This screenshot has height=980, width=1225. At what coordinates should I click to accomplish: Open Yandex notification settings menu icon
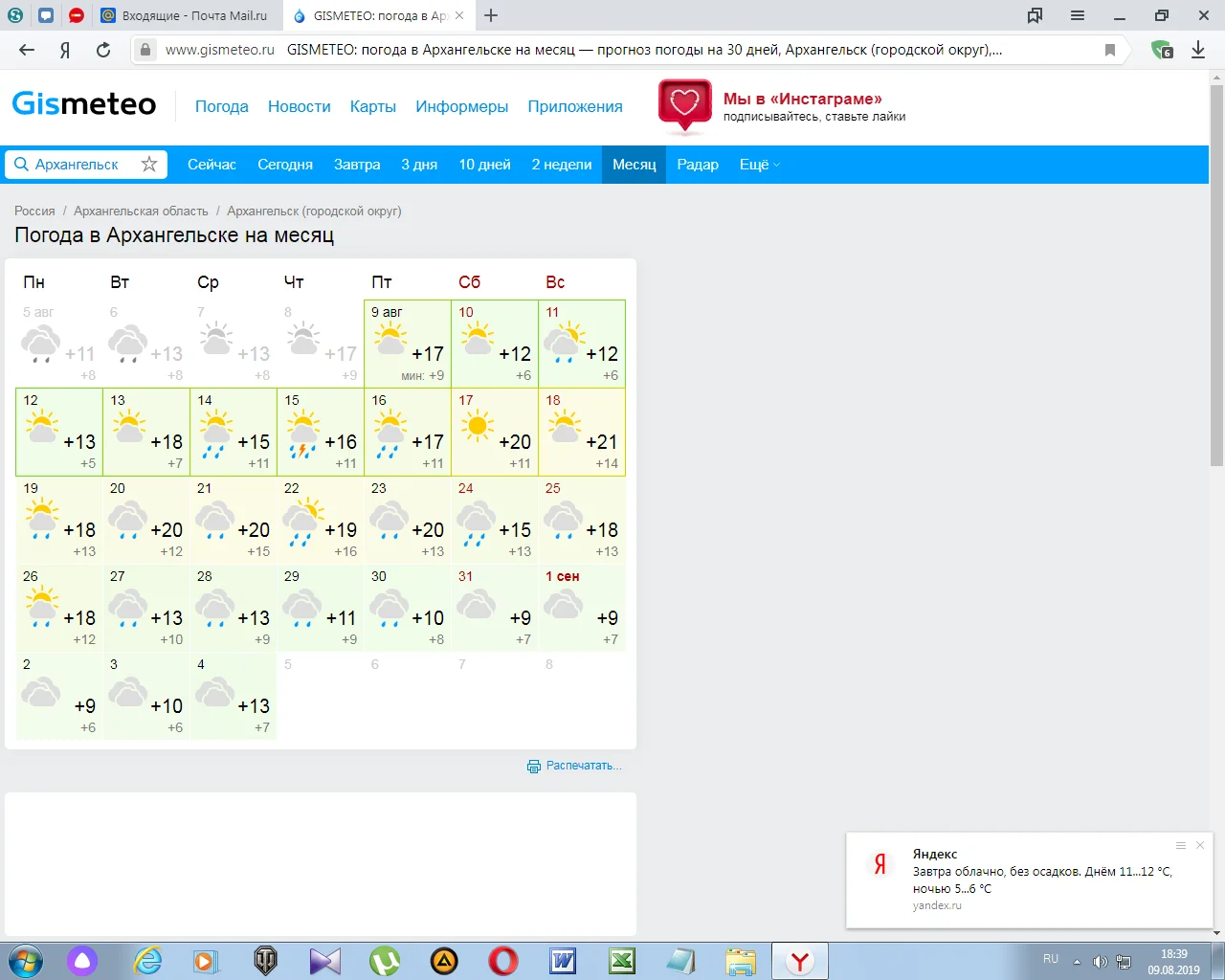click(1181, 845)
